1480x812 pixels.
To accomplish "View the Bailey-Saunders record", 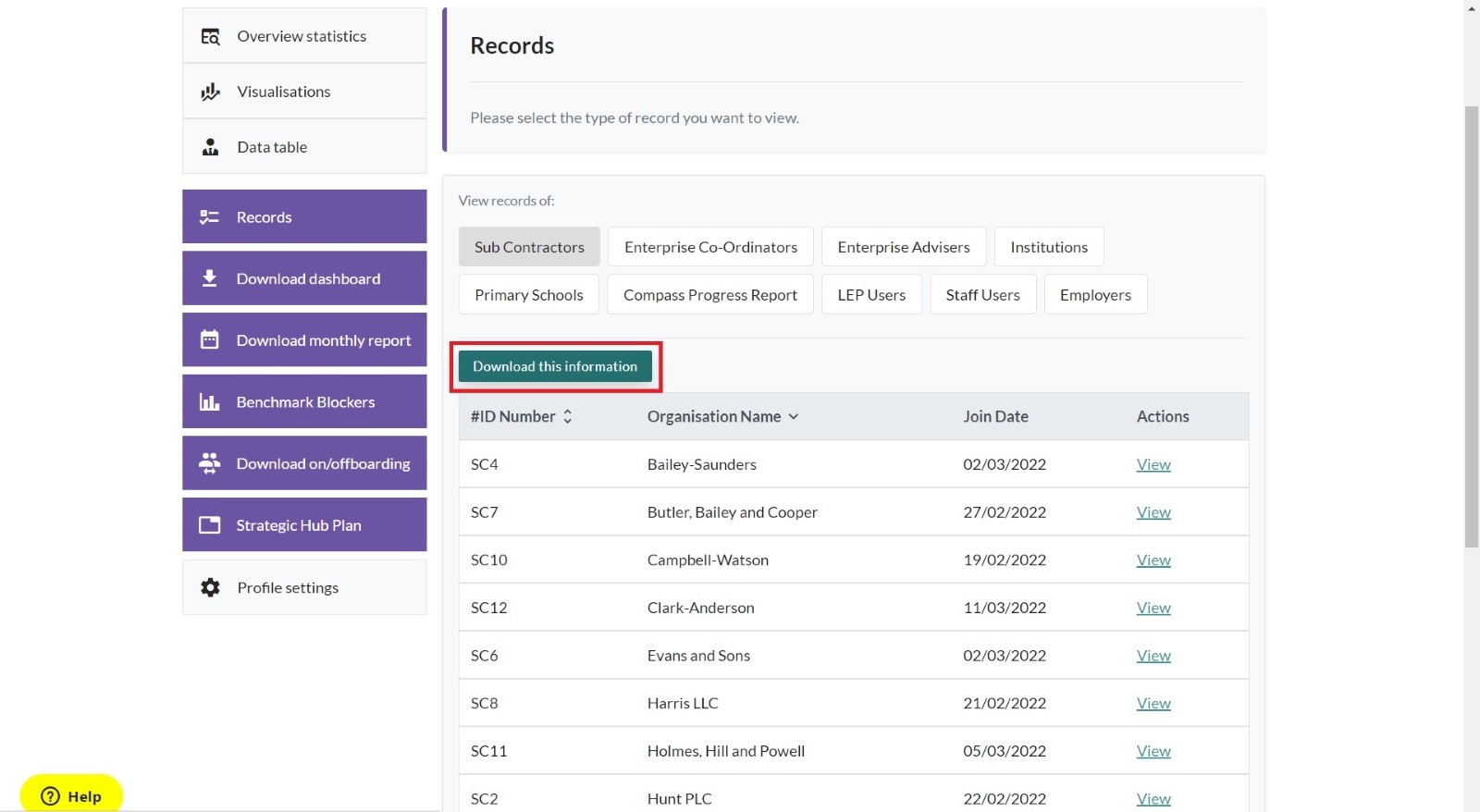I will pyautogui.click(x=1153, y=464).
